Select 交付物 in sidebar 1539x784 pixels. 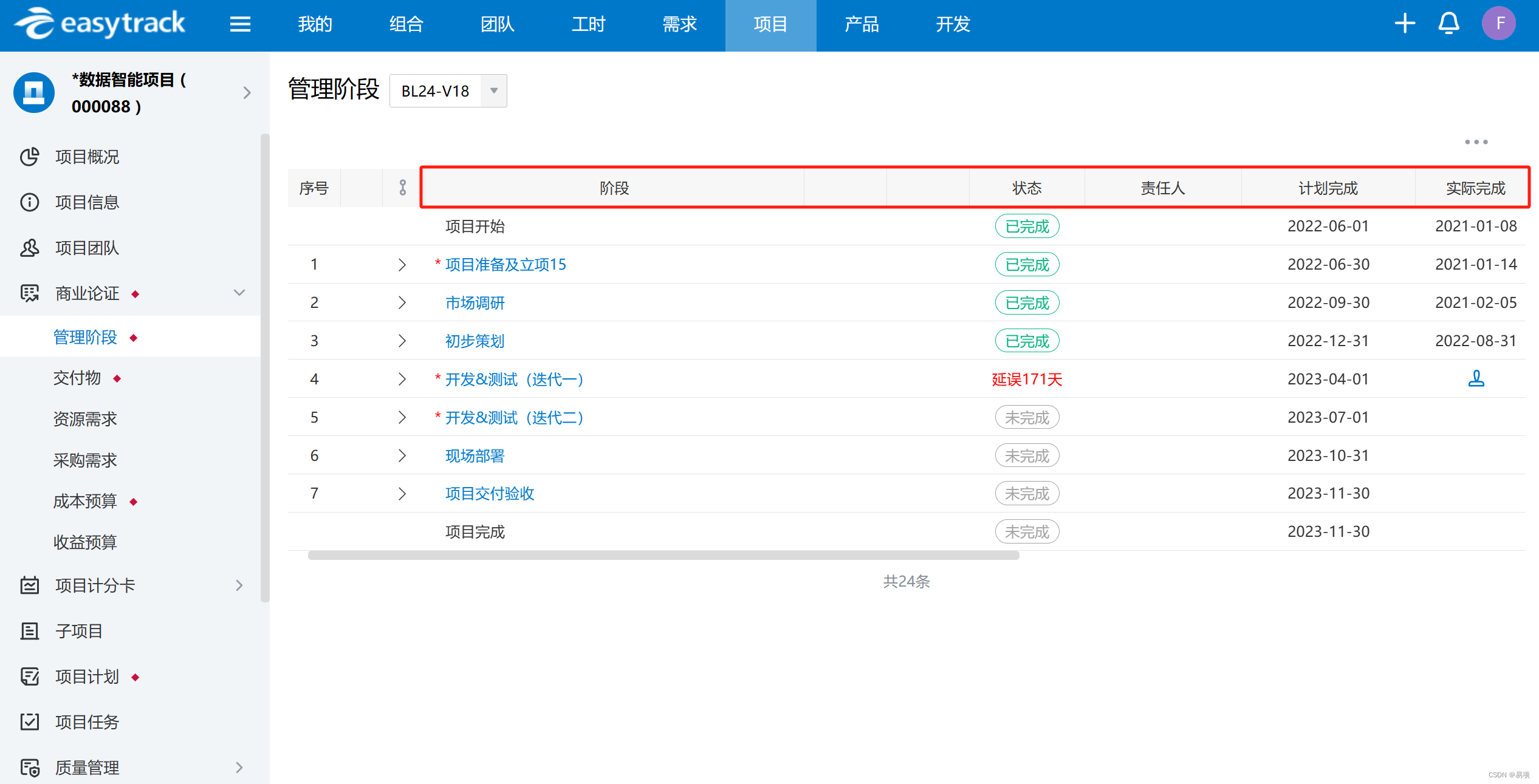(x=77, y=378)
